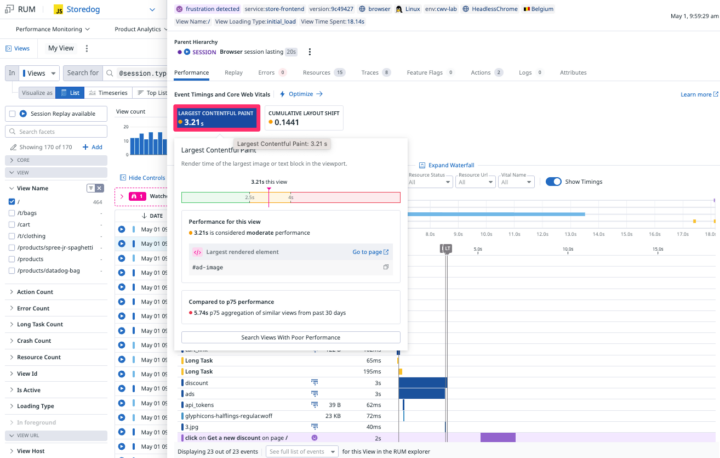The image size is (720, 458).
Task: Check the /products/spree-jr-spaghetti view name
Action: (x=12, y=248)
